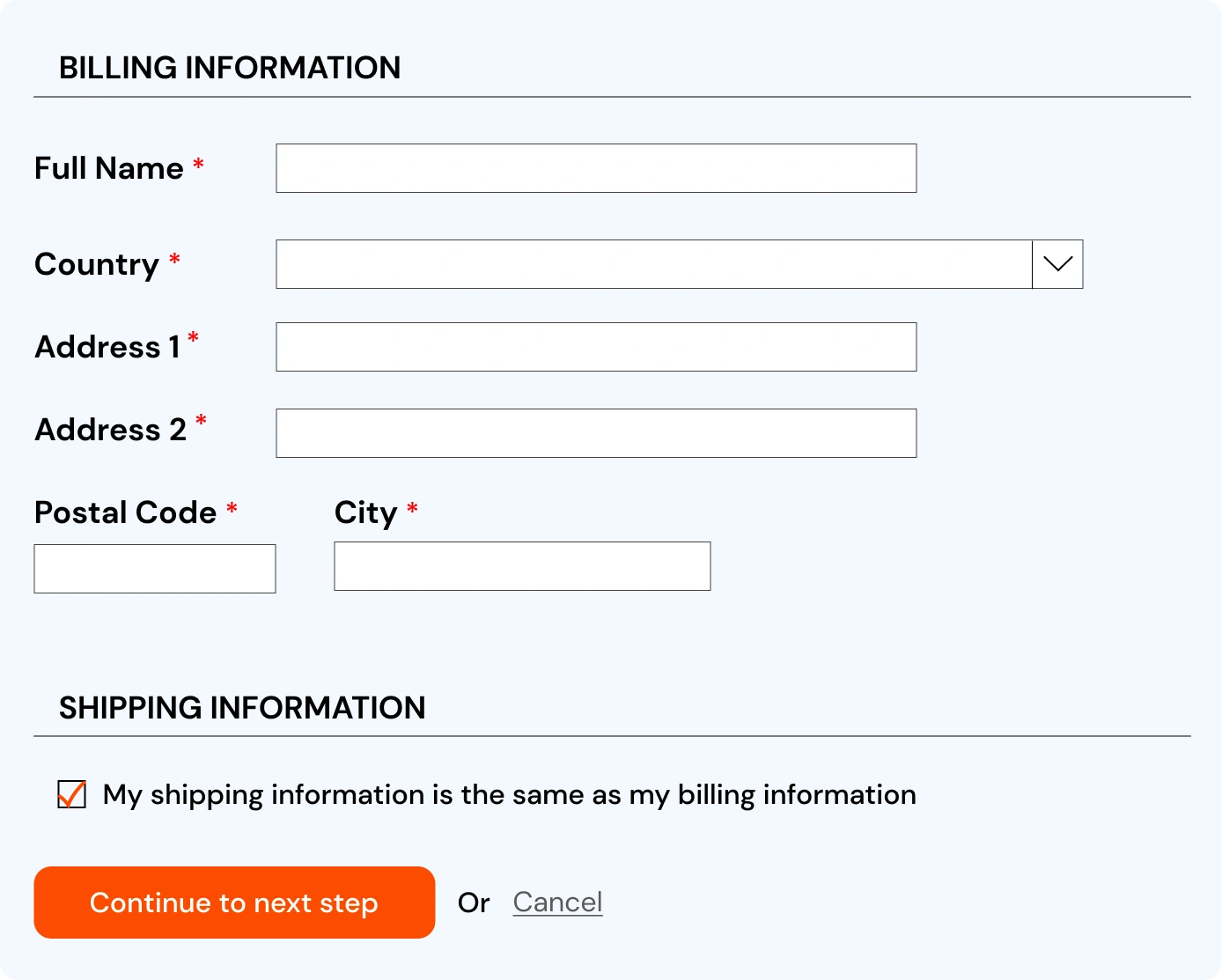This screenshot has height=980, width=1222.
Task: Click the Continue to next step button
Action: 234,903
